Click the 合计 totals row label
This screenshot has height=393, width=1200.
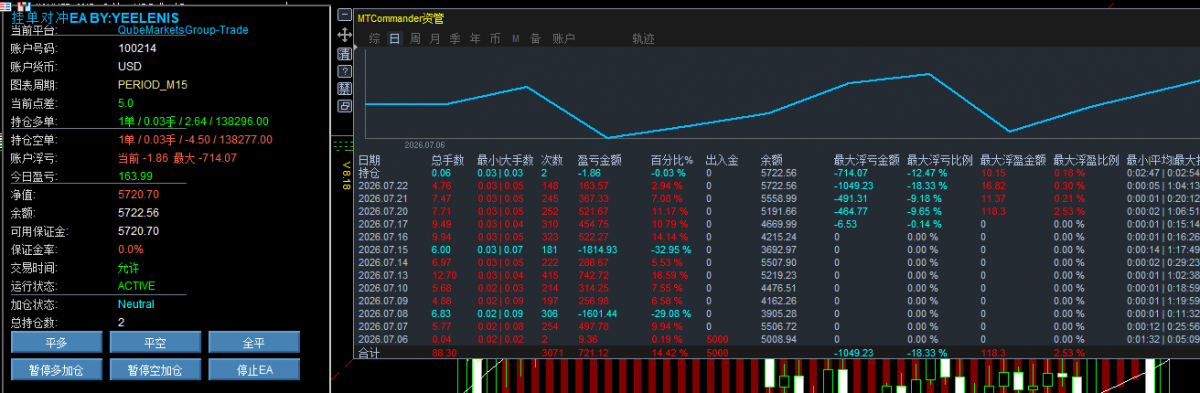pyautogui.click(x=369, y=353)
